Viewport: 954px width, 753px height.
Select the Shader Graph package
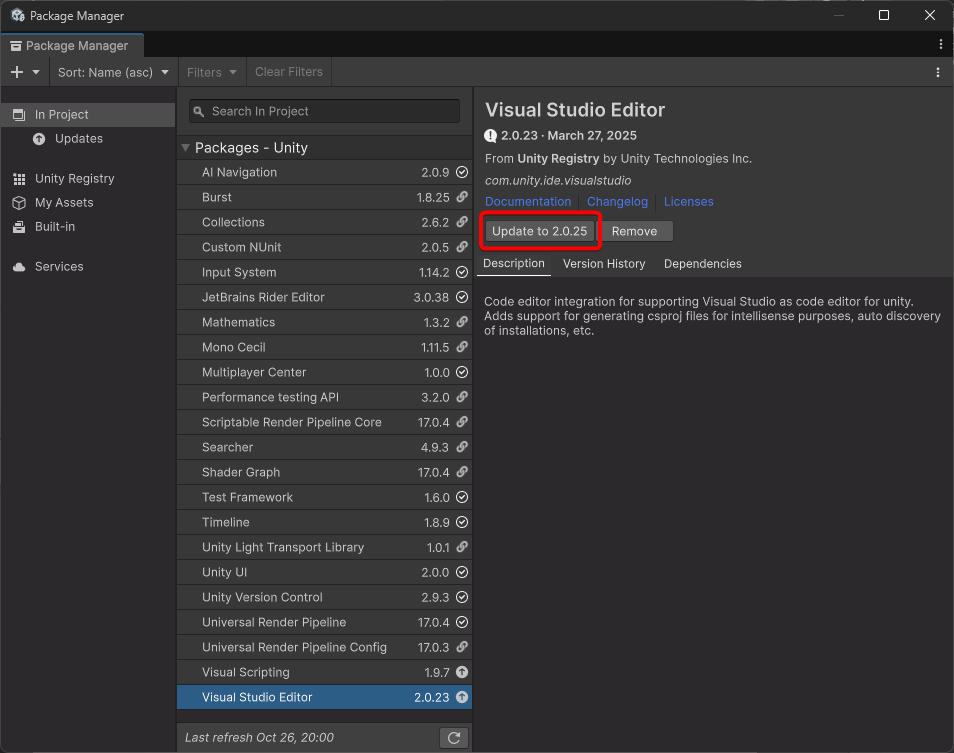(x=241, y=473)
